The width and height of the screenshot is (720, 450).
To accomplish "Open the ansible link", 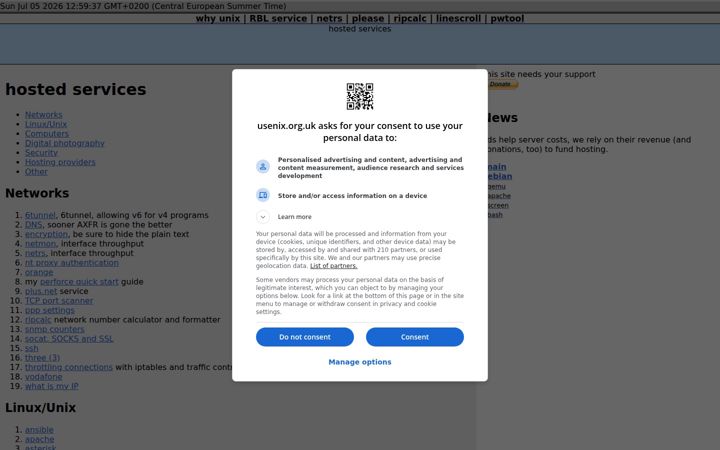I will [x=39, y=430].
